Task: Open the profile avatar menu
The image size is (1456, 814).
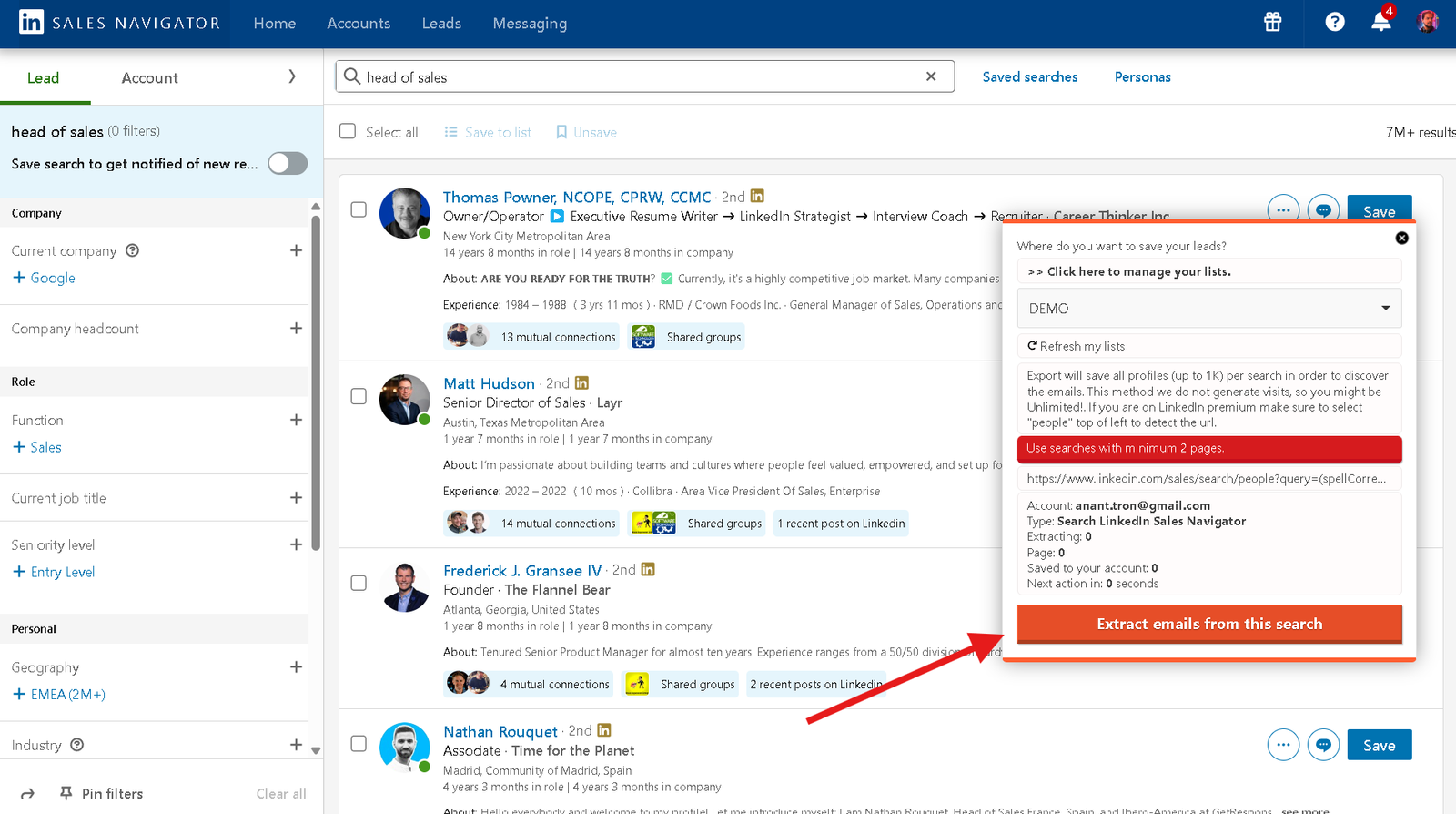Action: 1427,21
